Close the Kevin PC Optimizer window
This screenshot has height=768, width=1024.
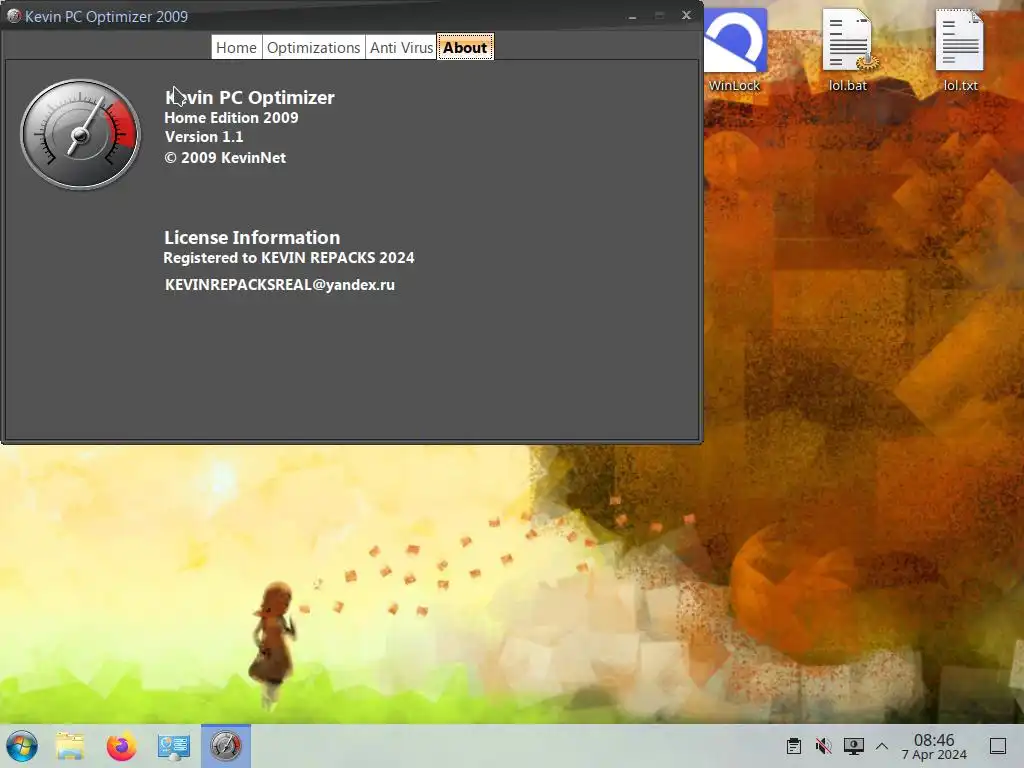click(686, 15)
